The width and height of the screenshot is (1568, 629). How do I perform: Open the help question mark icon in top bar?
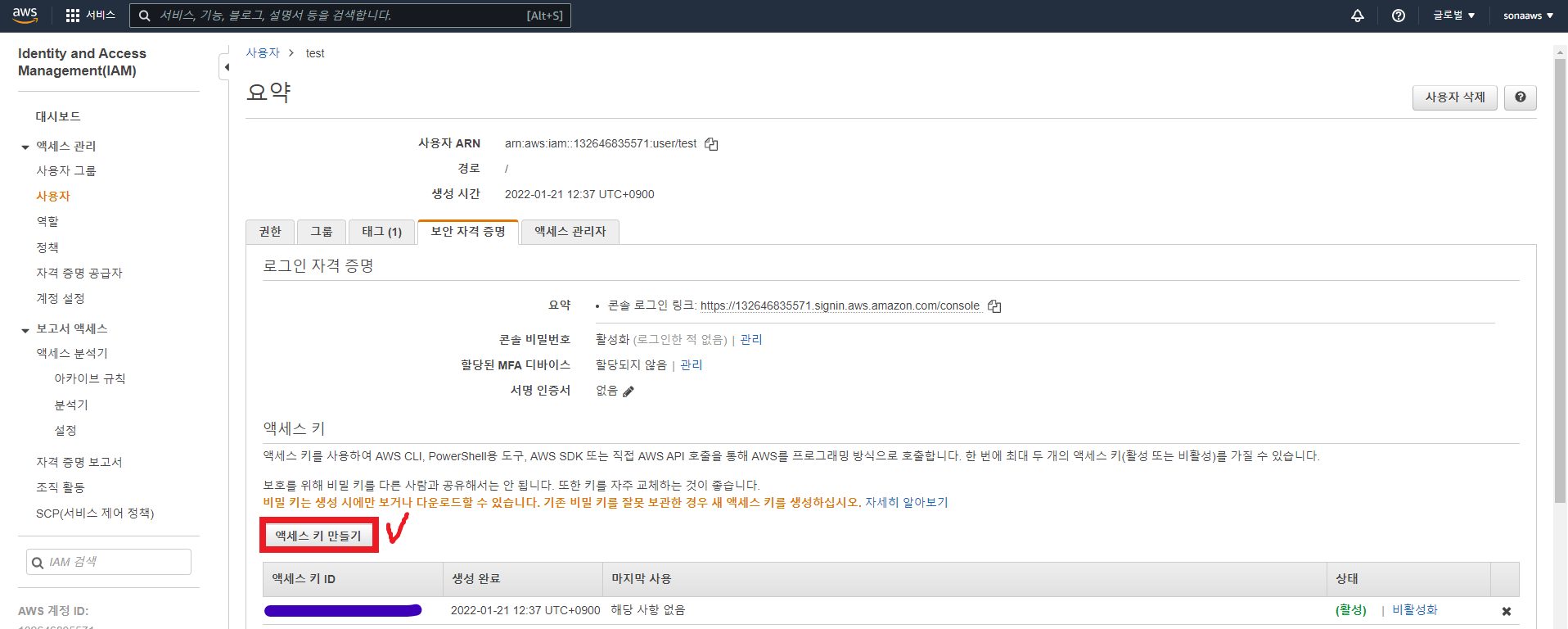point(1399,16)
